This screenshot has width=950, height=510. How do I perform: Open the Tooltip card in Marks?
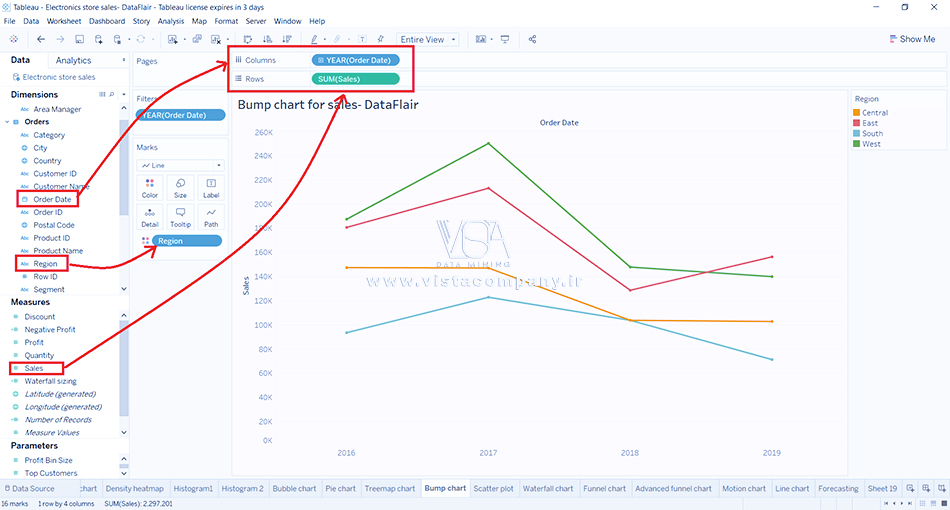click(180, 217)
